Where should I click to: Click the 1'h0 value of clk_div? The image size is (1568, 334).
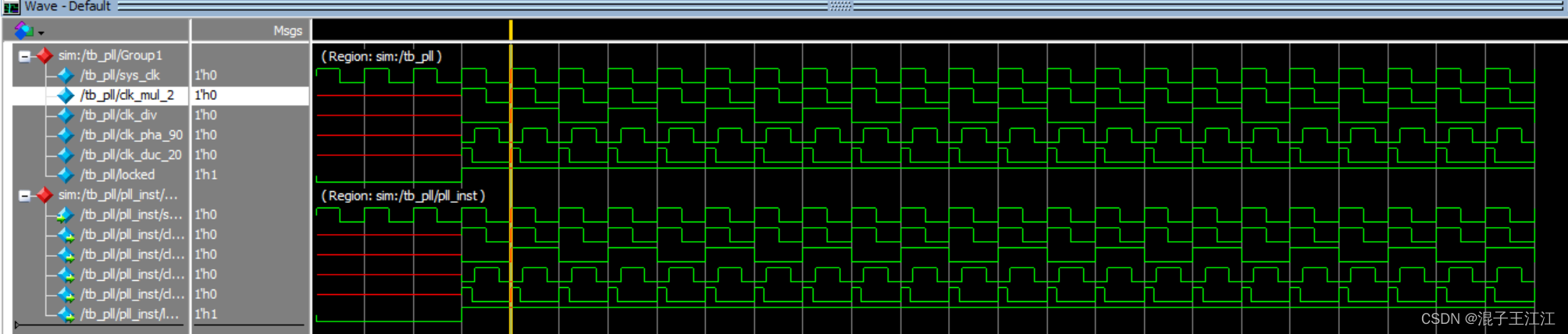[x=205, y=115]
